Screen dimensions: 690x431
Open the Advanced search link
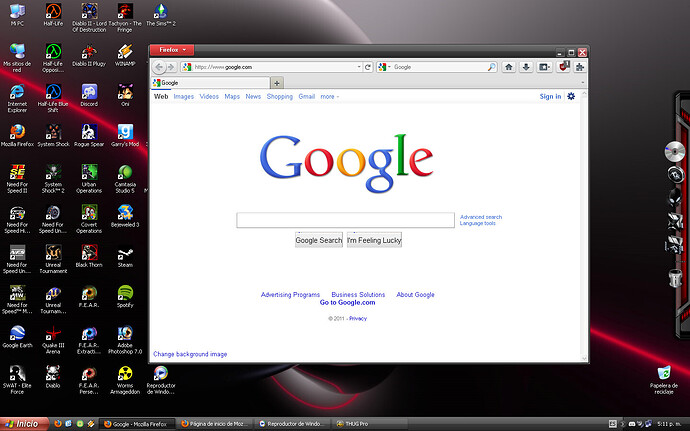click(480, 217)
